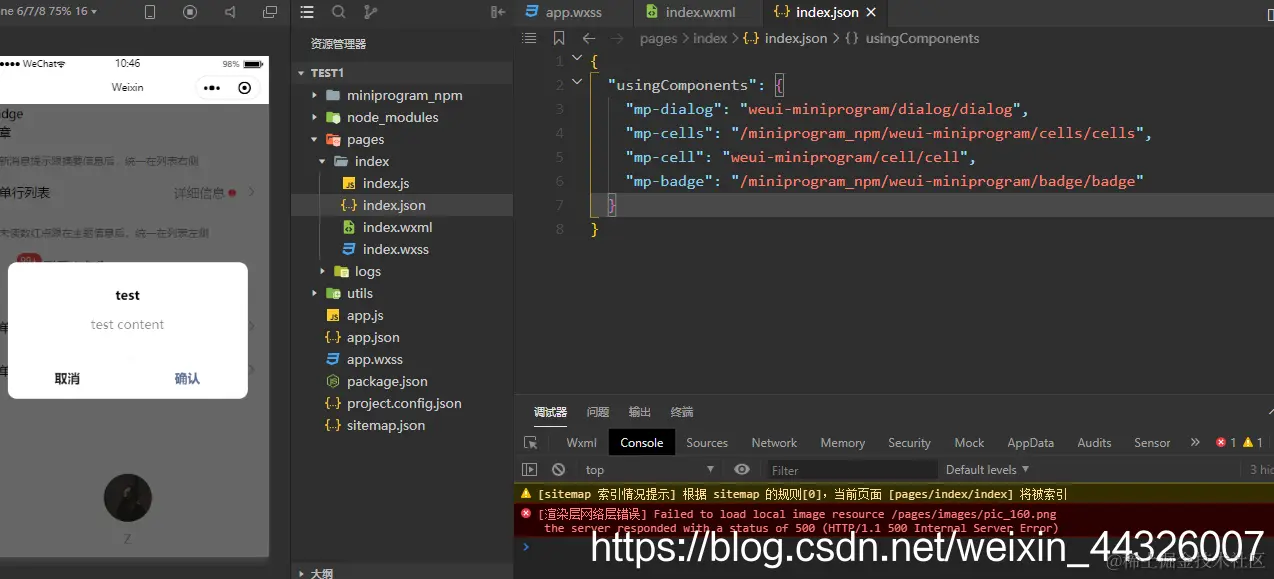This screenshot has height=579, width=1274.
Task: Click the avatar thumbnail in simulator
Action: 128,498
